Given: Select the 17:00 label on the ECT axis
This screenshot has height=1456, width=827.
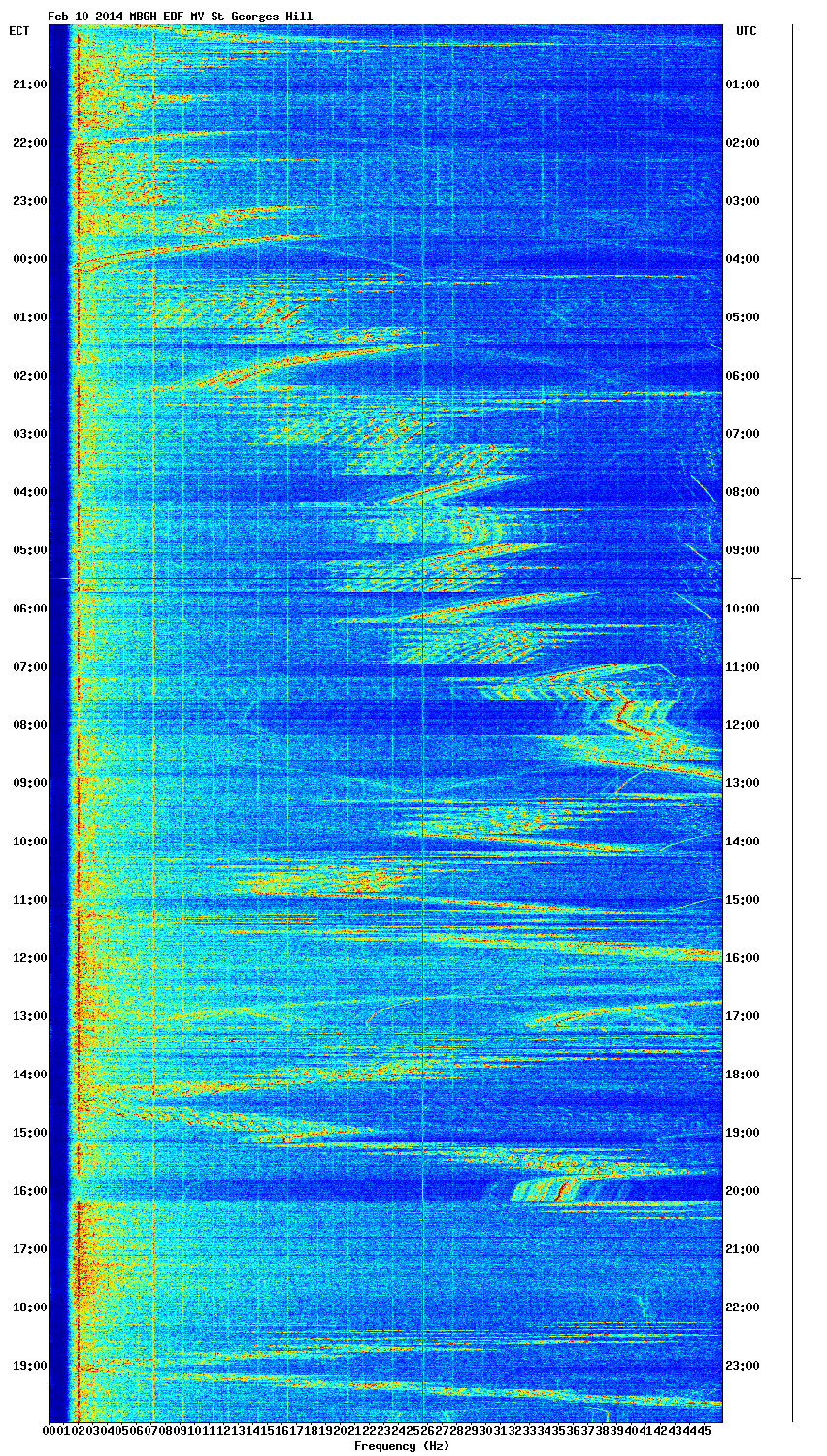Looking at the screenshot, I should pos(30,1249).
